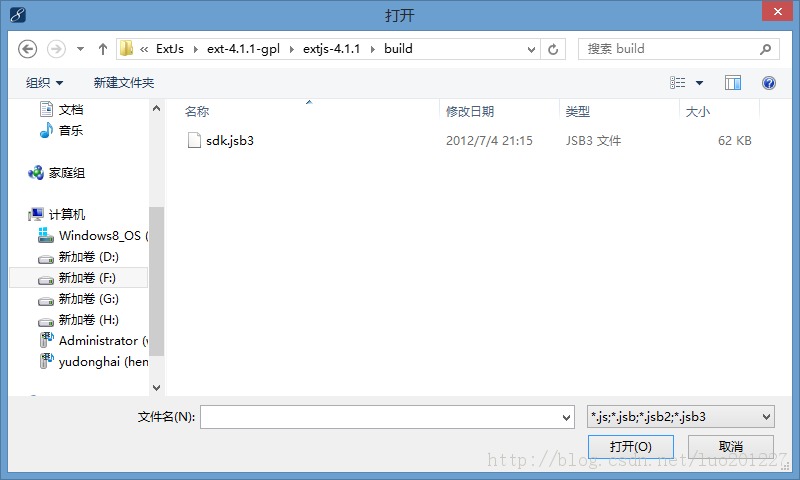Click 新建文件夹 to create folder

(124, 83)
